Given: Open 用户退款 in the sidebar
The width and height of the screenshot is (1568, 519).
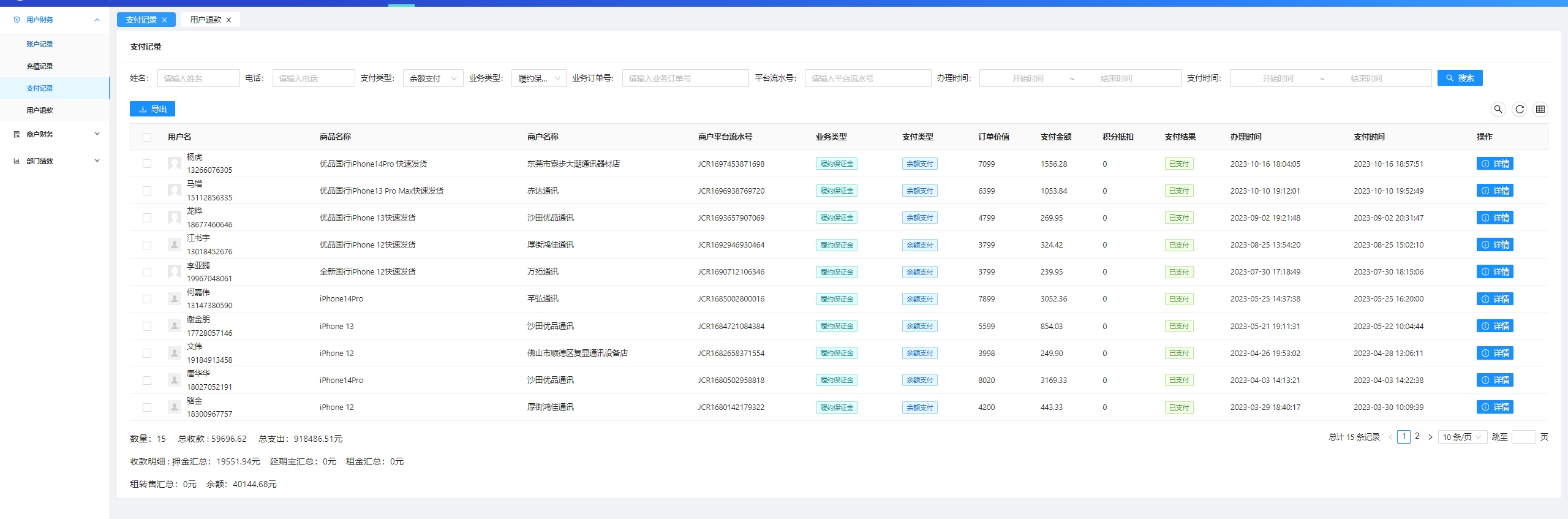Looking at the screenshot, I should pos(40,110).
